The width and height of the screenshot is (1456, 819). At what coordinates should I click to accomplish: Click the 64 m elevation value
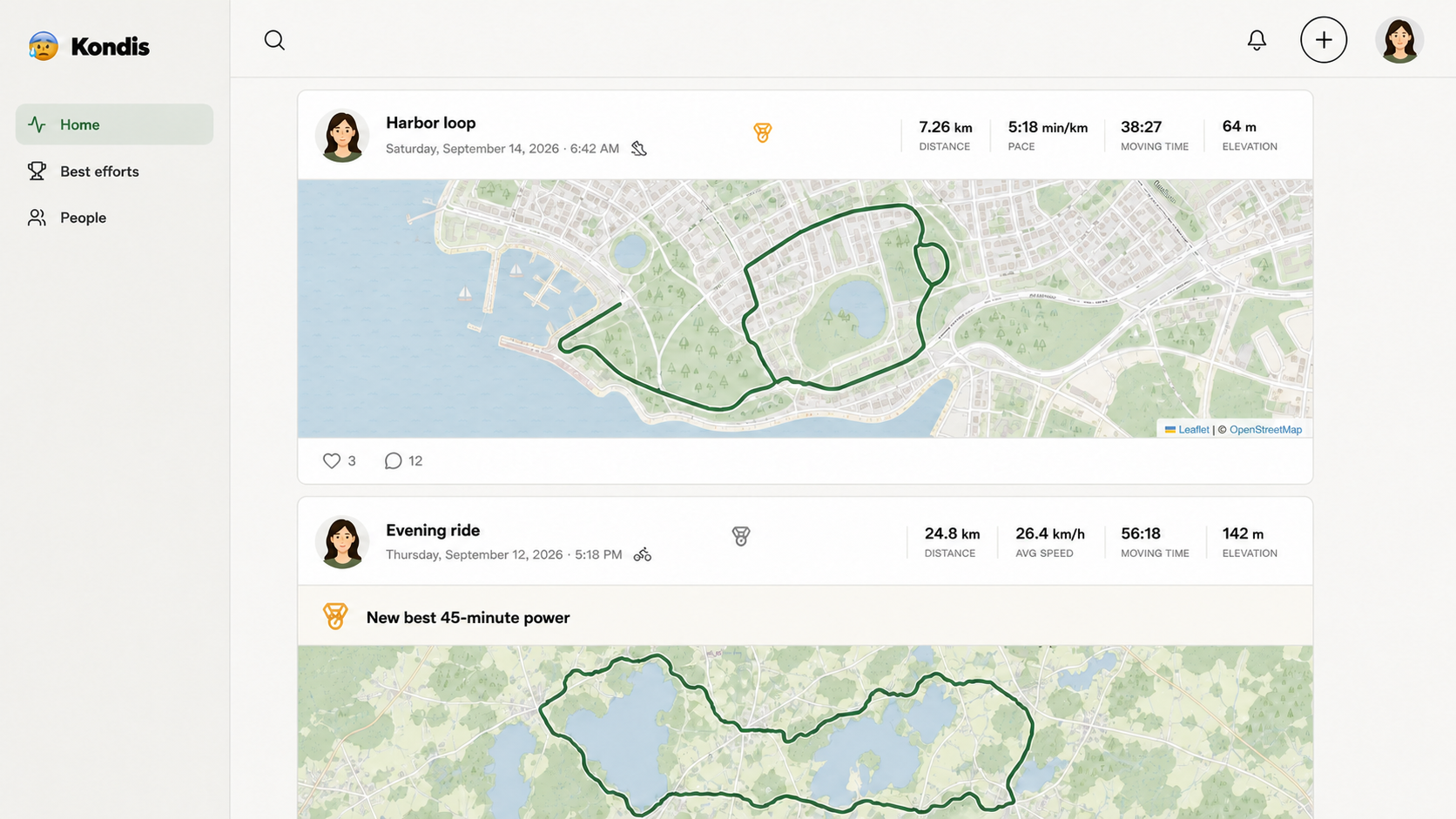pyautogui.click(x=1239, y=127)
